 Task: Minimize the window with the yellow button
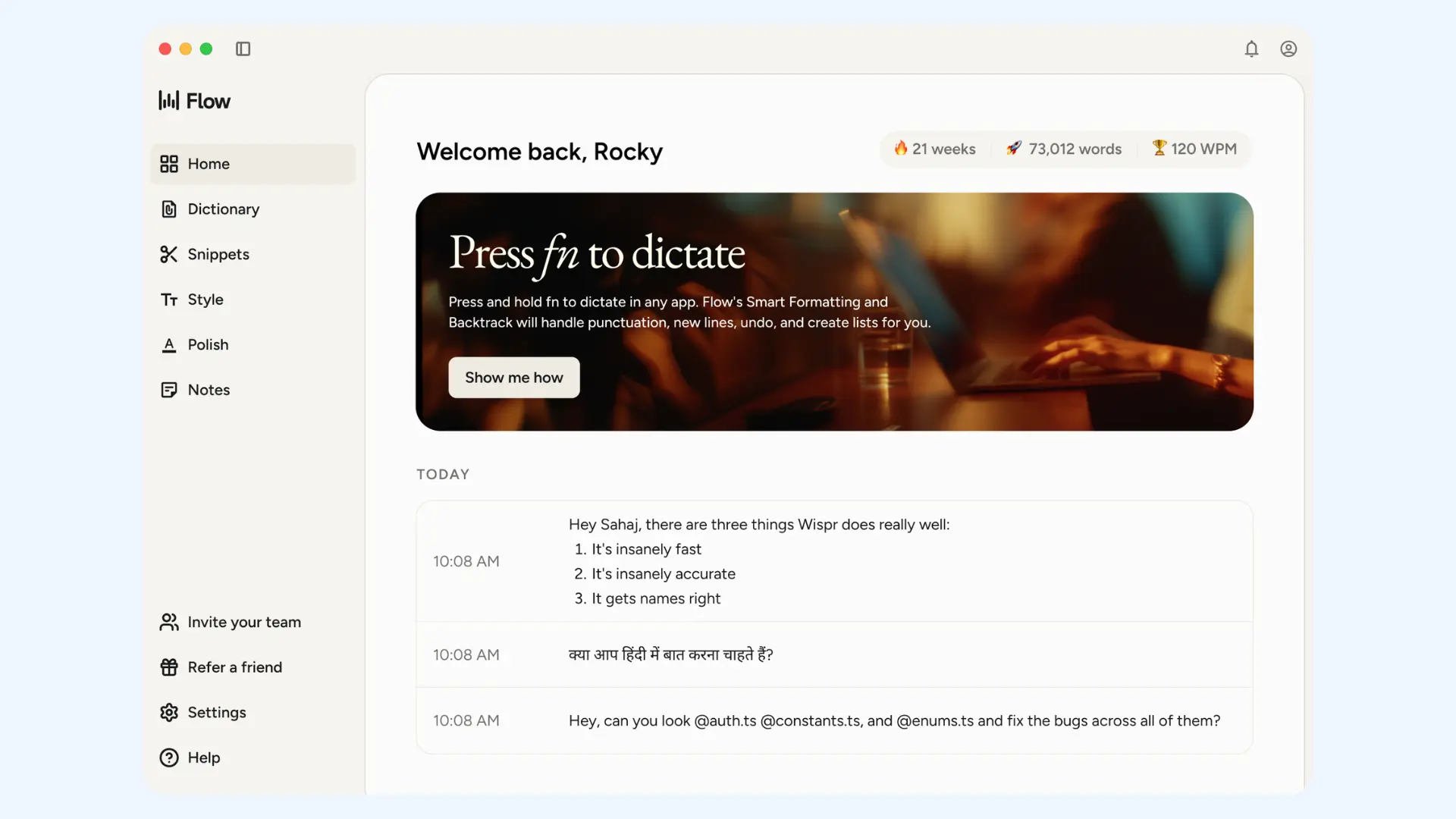coord(185,49)
